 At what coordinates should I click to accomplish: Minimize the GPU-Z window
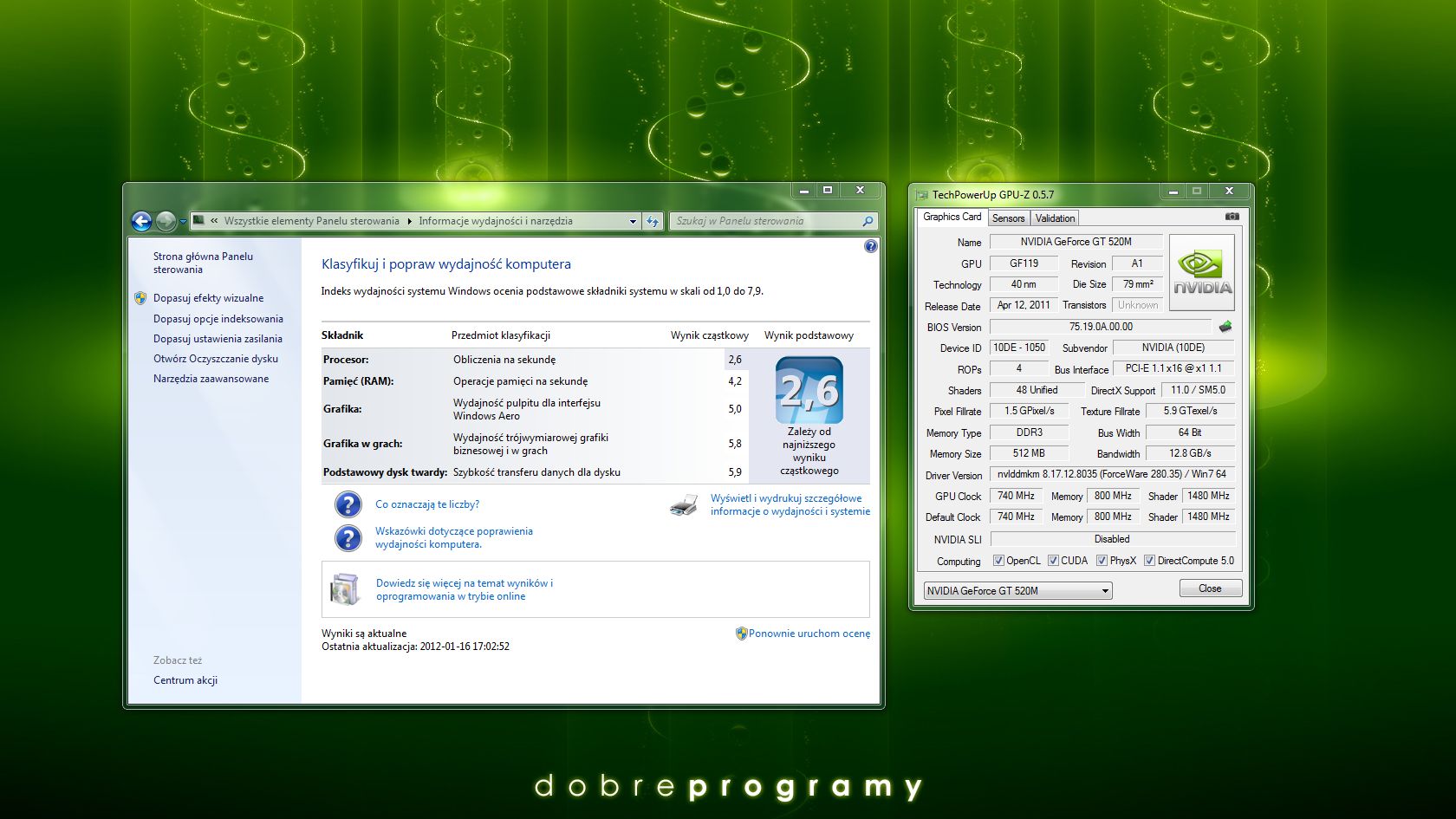point(1173,191)
